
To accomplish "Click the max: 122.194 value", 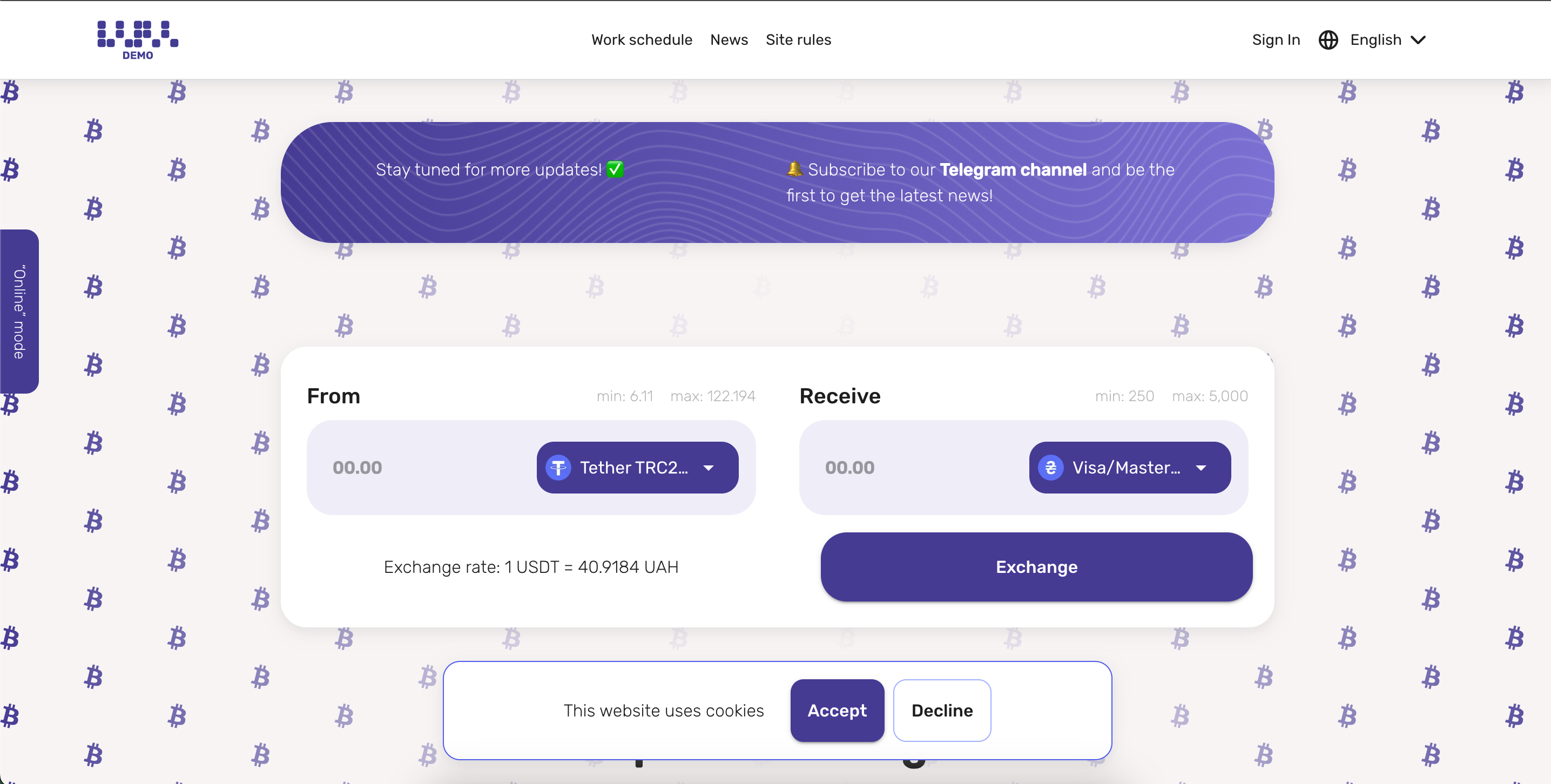I will click(x=713, y=396).
